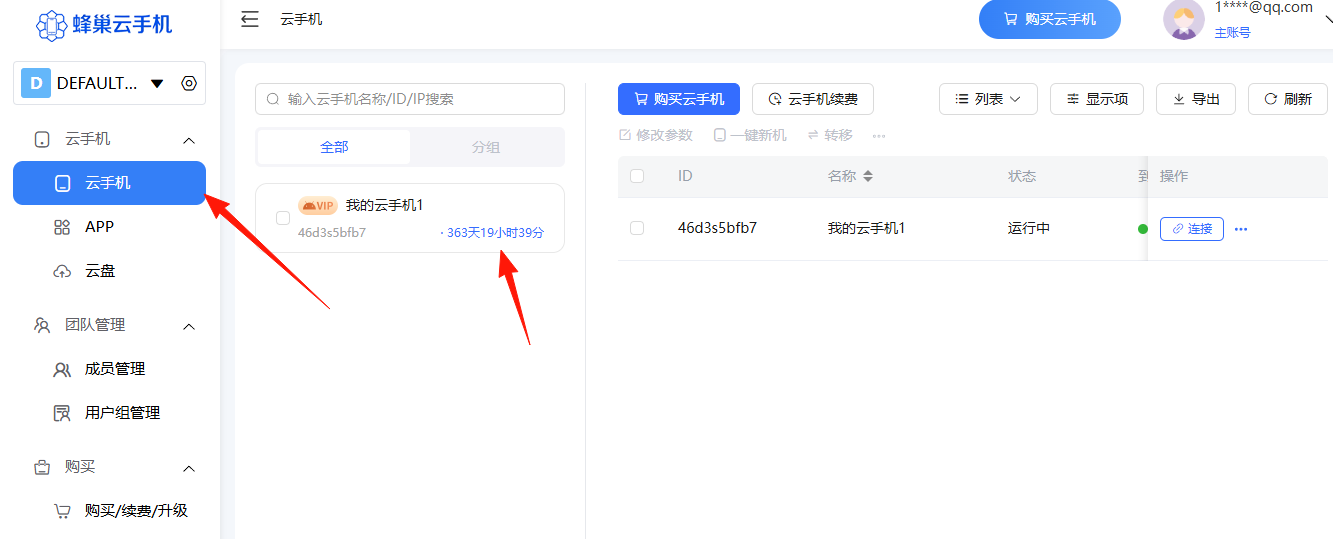Collapse the 团队管理 sidebar section
Image resolution: width=1333 pixels, height=539 pixels.
(x=189, y=326)
